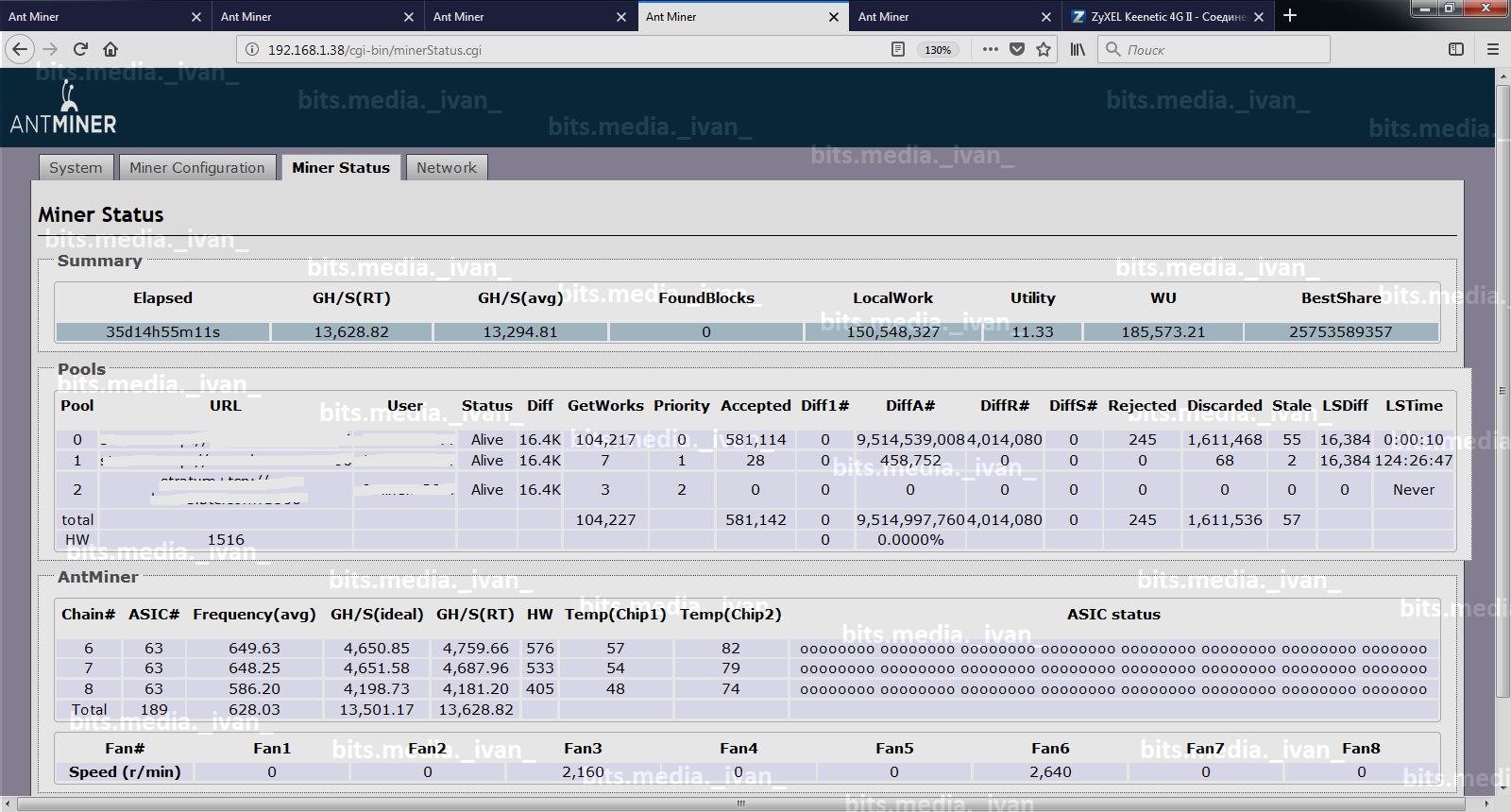1511x812 pixels.
Task: Select the chain 7 GH/S(RT) value 4,687.96
Action: [475, 668]
